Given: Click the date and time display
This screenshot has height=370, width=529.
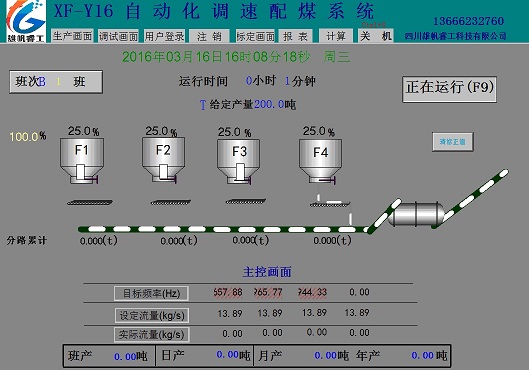Looking at the screenshot, I should [x=235, y=57].
